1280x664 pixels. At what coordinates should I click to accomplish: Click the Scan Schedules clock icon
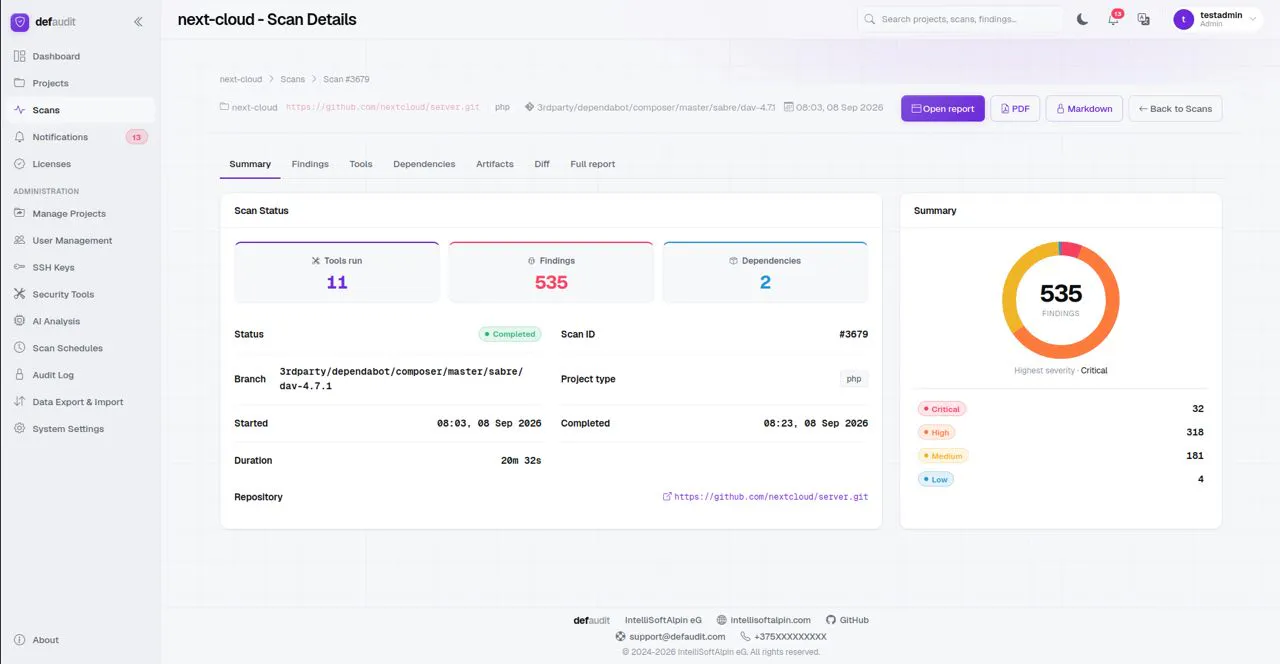[20, 348]
